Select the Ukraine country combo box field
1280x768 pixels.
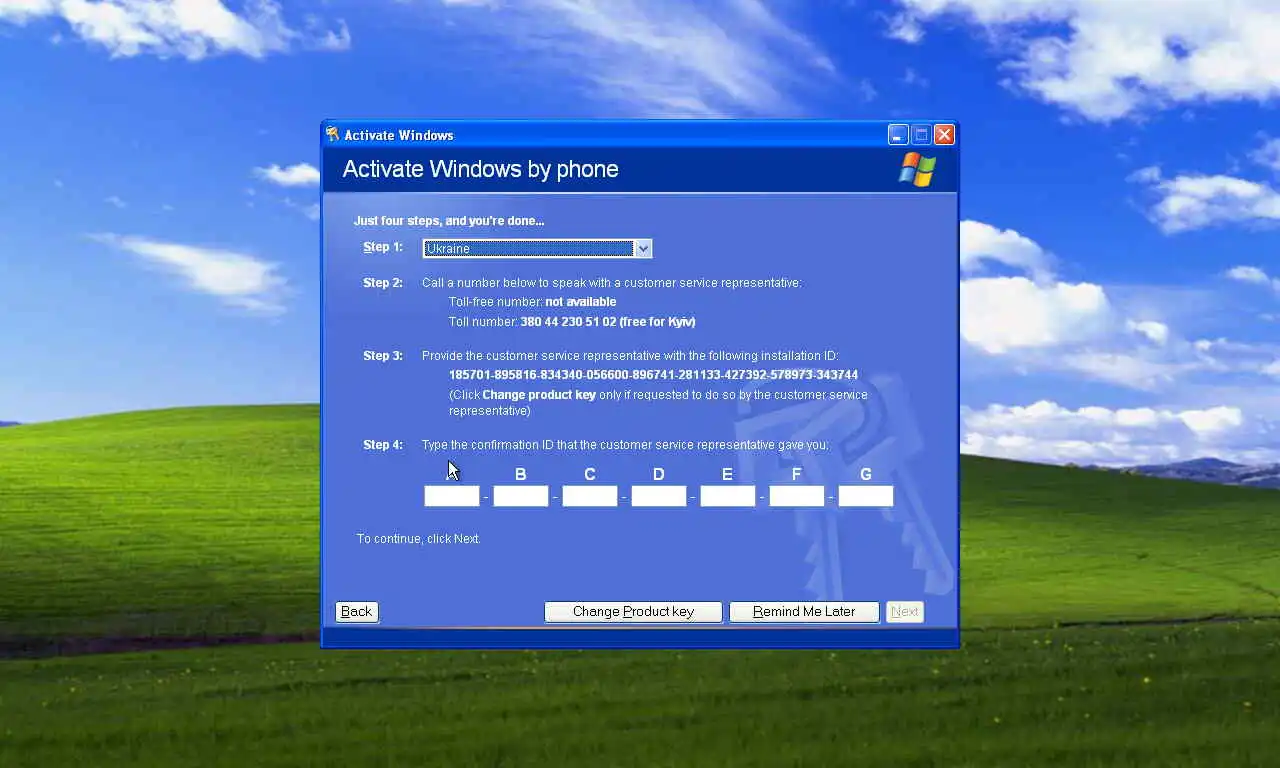537,248
